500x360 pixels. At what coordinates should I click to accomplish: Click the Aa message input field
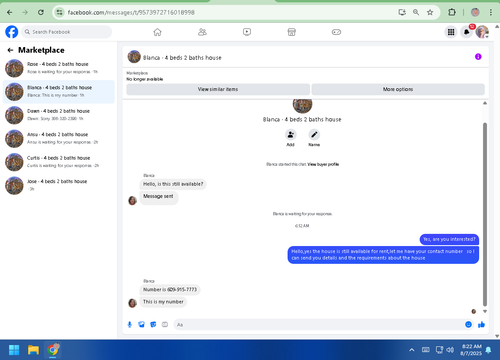(x=318, y=324)
